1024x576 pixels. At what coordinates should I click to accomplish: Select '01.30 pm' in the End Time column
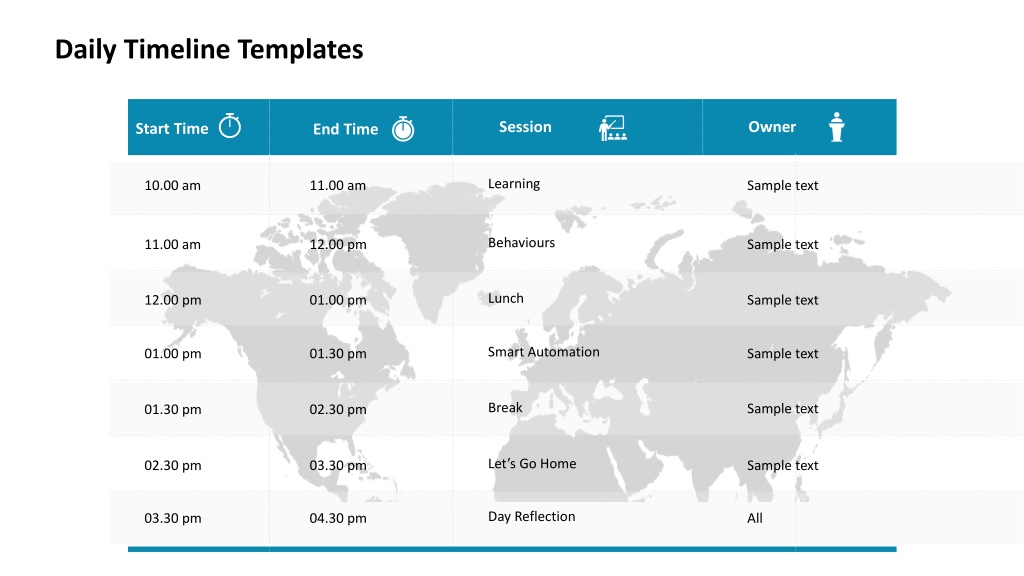click(338, 354)
